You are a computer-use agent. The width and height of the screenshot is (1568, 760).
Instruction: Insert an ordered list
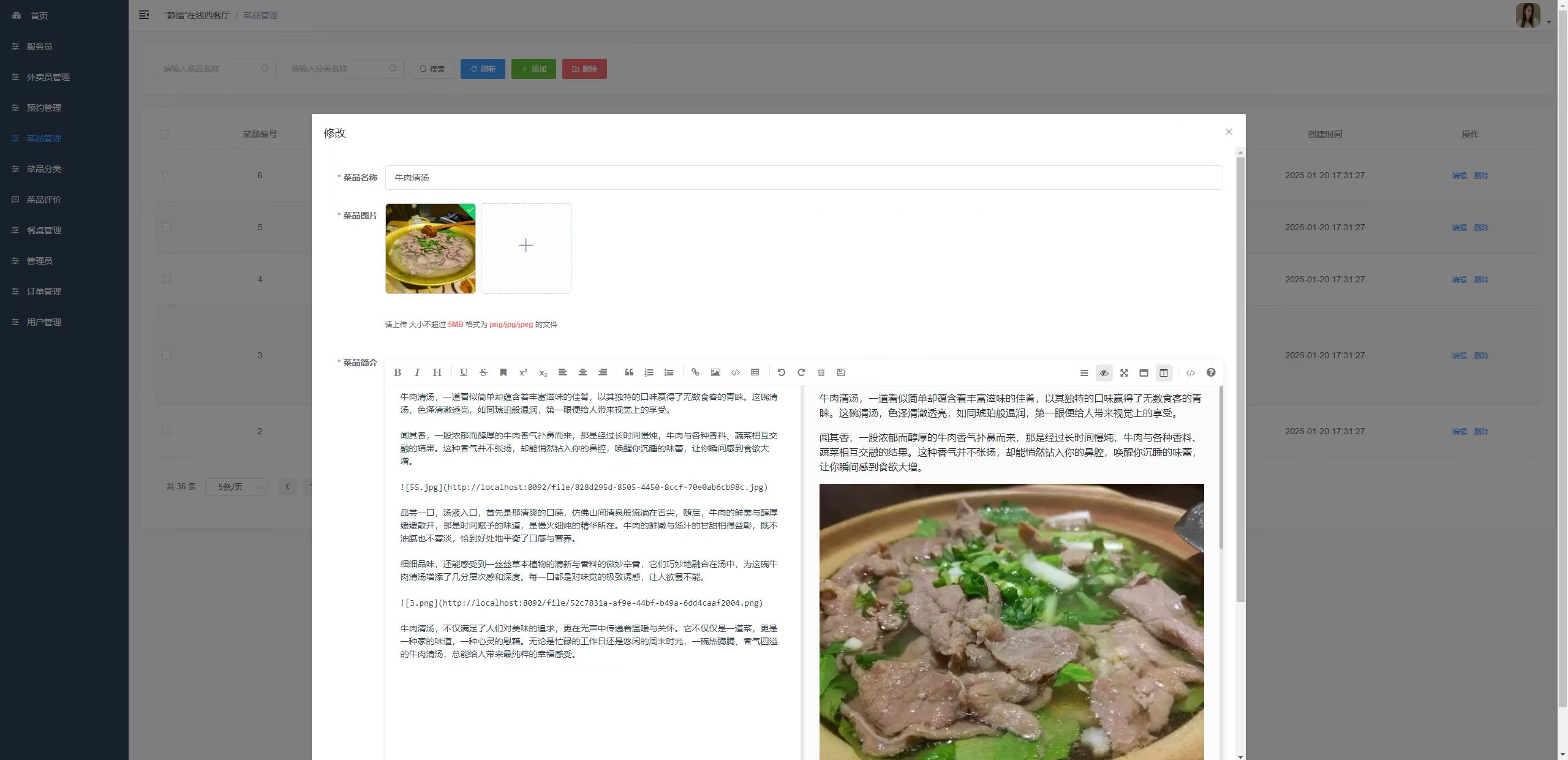tap(649, 372)
